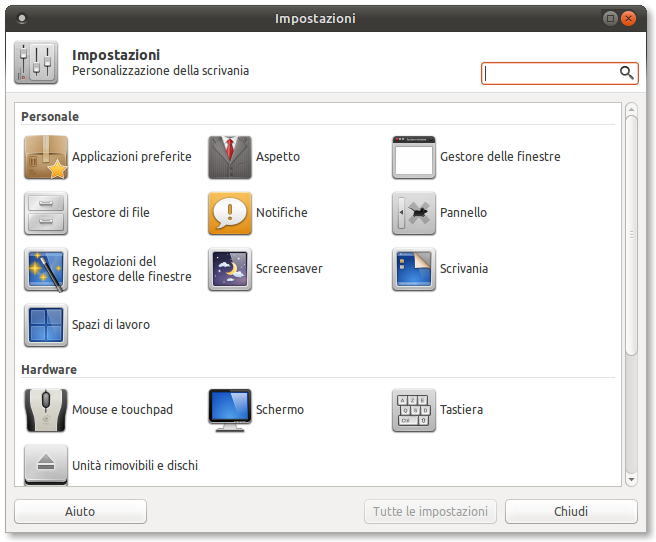Click the Notifiche label
Image resolution: width=656 pixels, height=542 pixels.
pyautogui.click(x=282, y=213)
